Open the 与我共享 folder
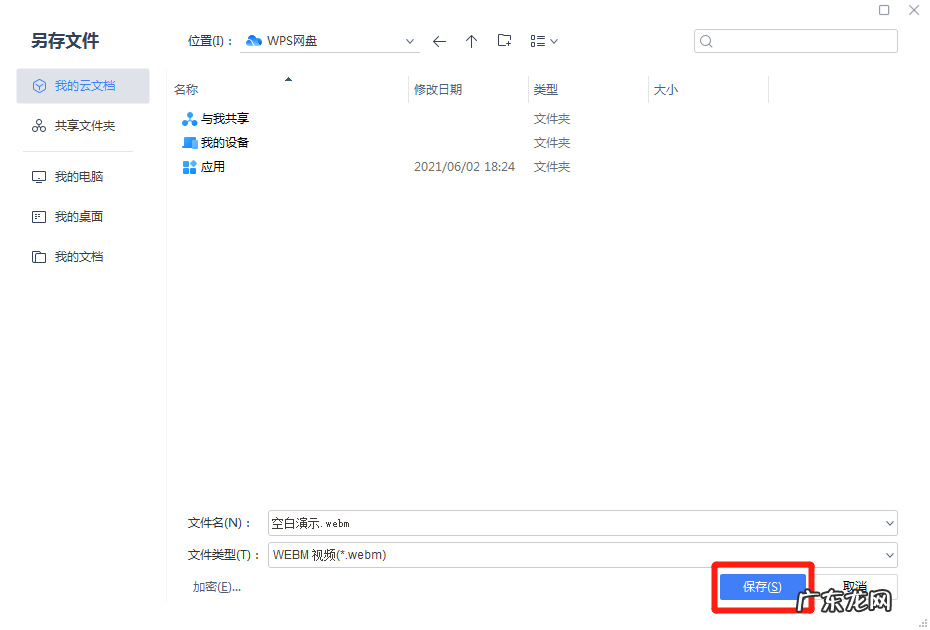The height and width of the screenshot is (630, 930). (x=224, y=119)
